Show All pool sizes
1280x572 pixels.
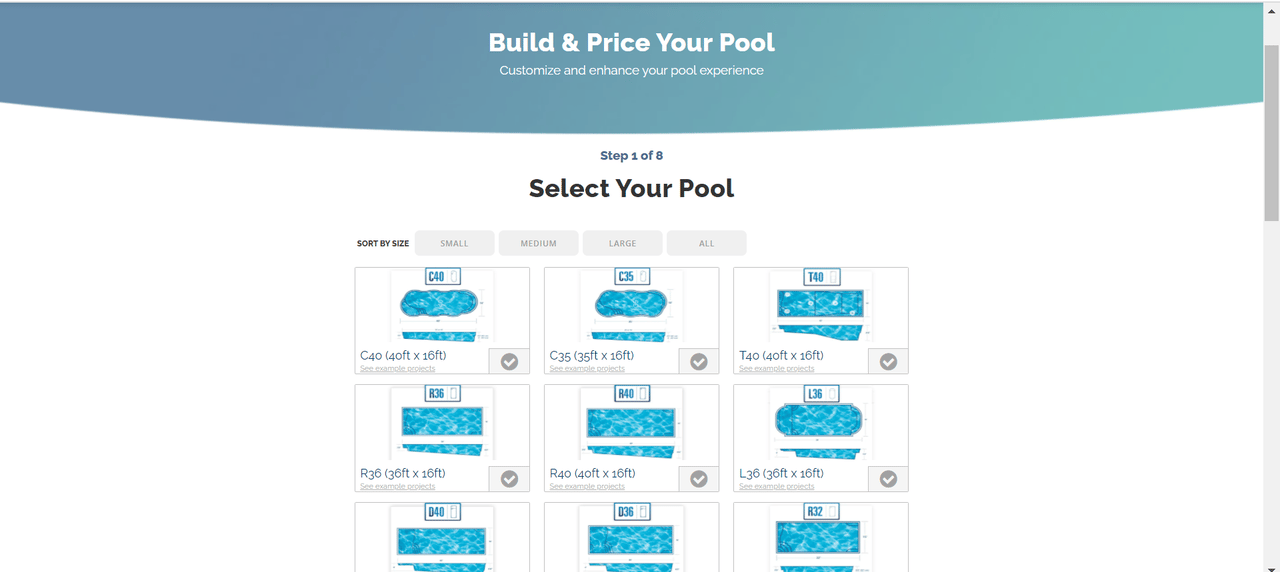click(x=706, y=243)
